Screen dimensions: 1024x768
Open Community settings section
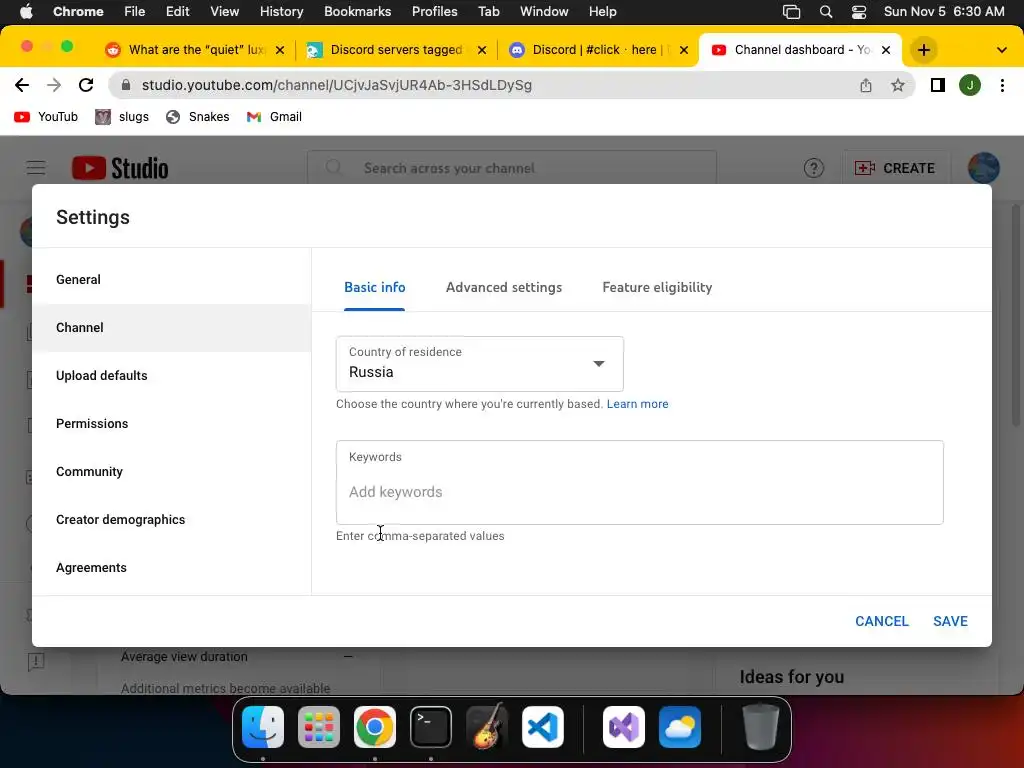click(x=171, y=472)
